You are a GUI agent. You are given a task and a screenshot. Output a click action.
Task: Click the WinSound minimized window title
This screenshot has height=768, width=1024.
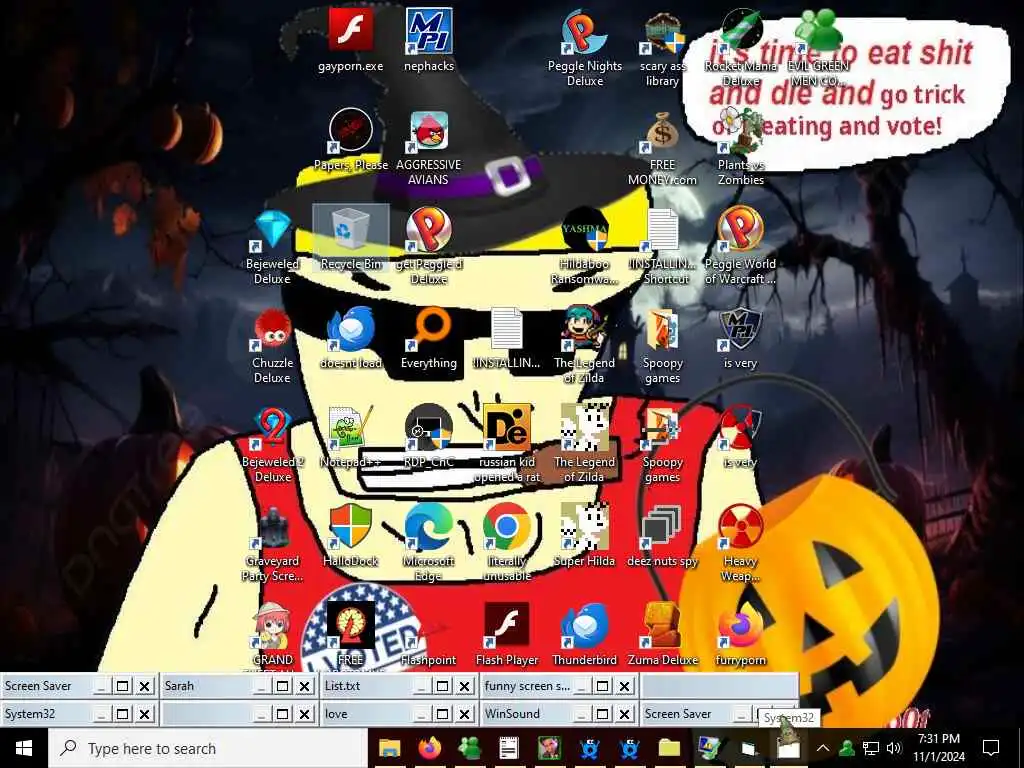click(x=512, y=714)
